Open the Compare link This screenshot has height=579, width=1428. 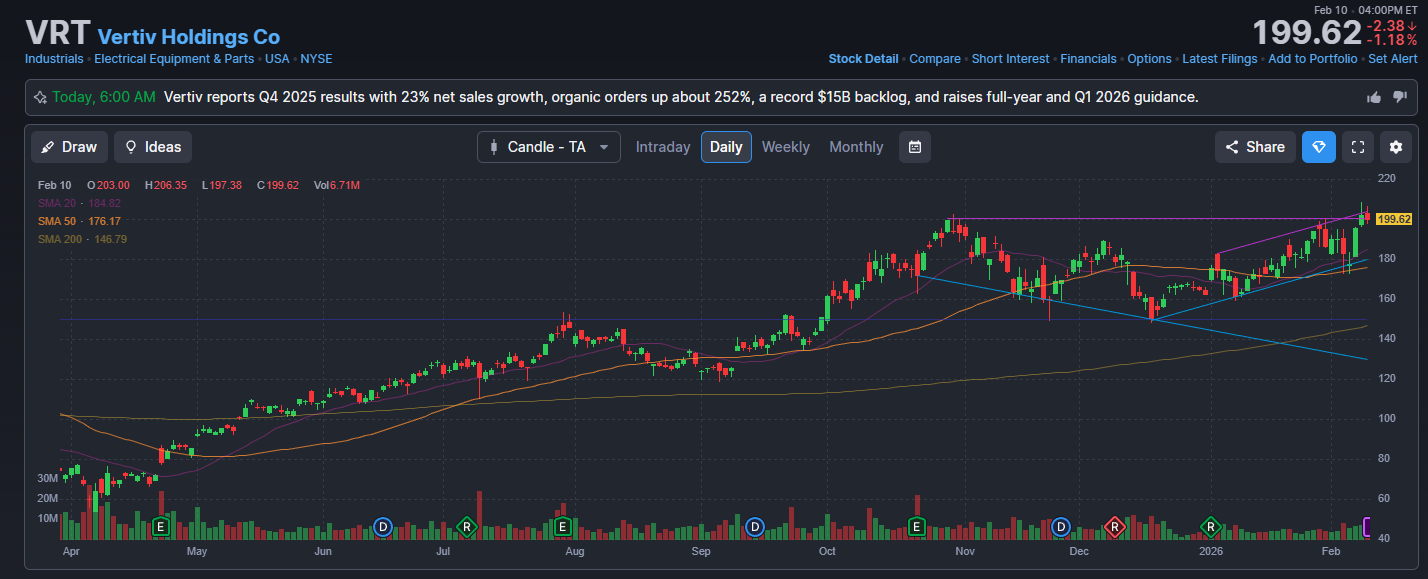coord(935,59)
